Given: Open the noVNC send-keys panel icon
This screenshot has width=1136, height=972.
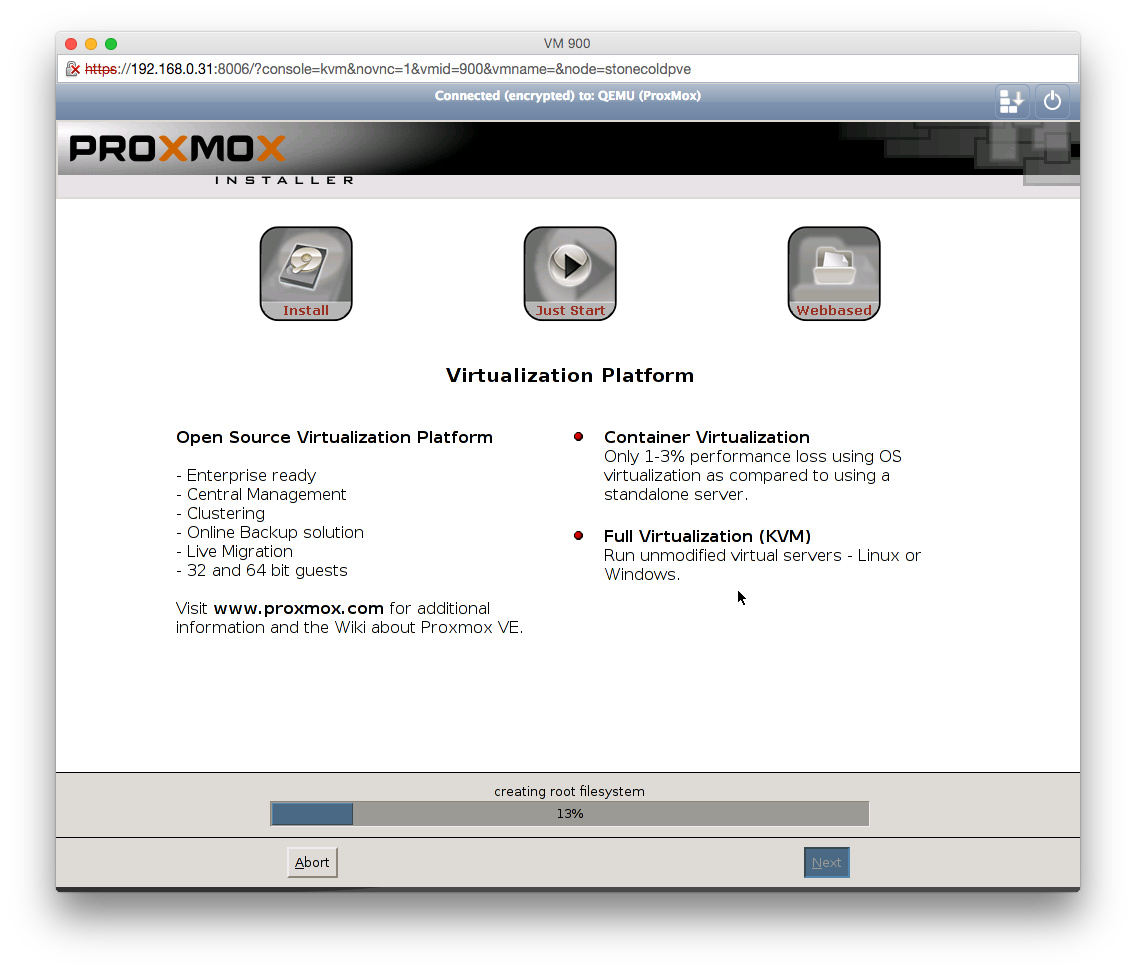Looking at the screenshot, I should 1011,101.
